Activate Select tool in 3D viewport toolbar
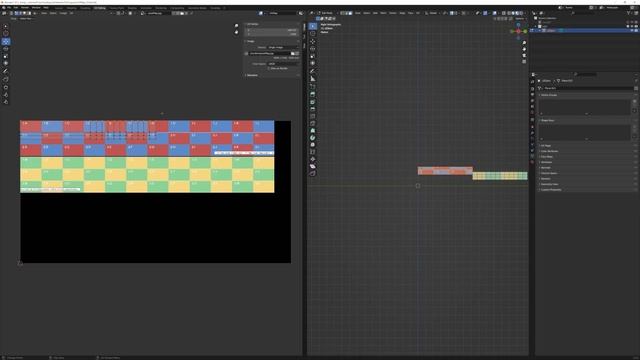Screen dimensions: 640x360 point(313,26)
